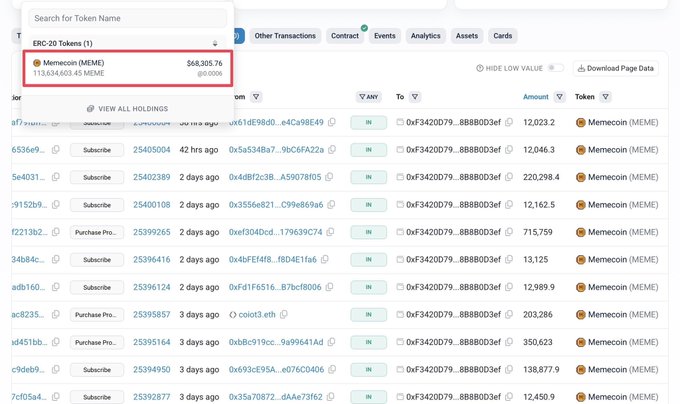Copy To address in block 25394950 row
This screenshot has height=404, width=680.
509,369
